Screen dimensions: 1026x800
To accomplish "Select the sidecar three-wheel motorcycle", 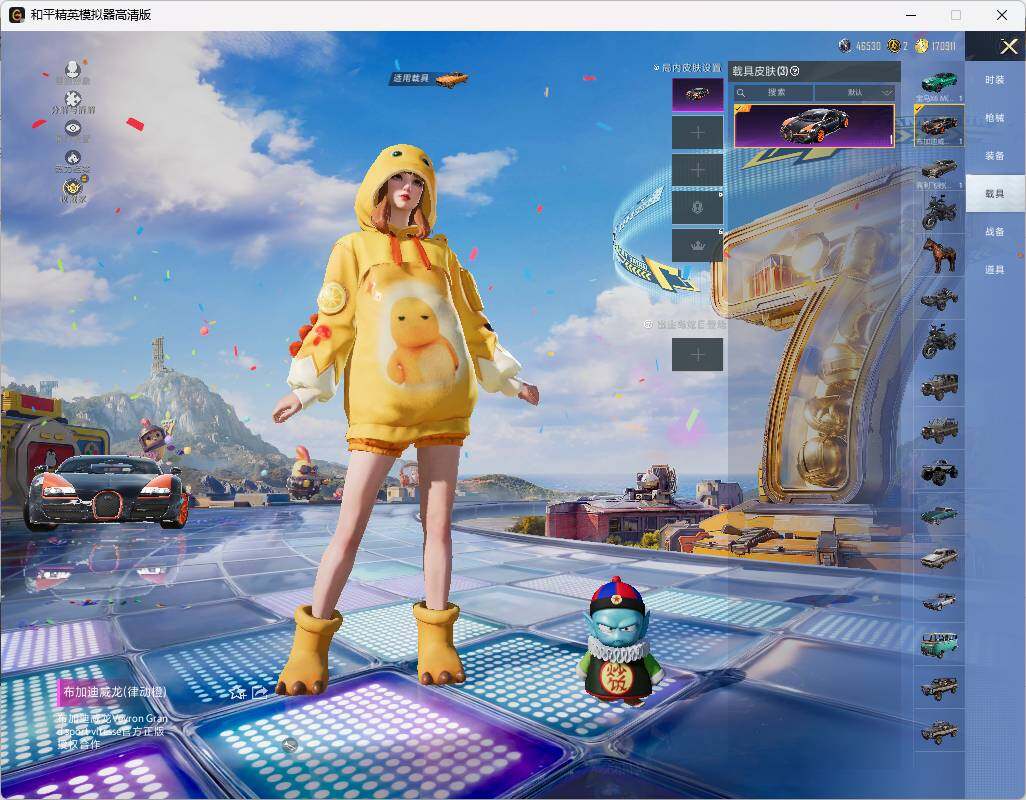I will click(x=939, y=341).
